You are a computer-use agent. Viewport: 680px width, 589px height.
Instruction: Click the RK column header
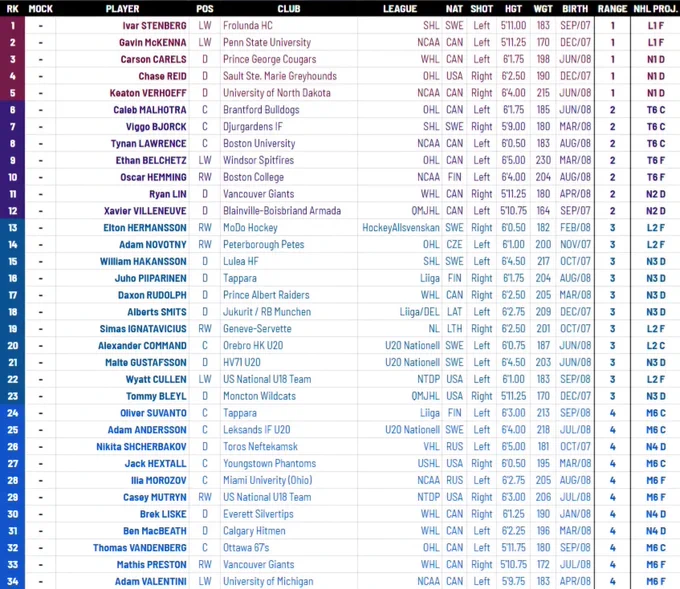[12, 9]
